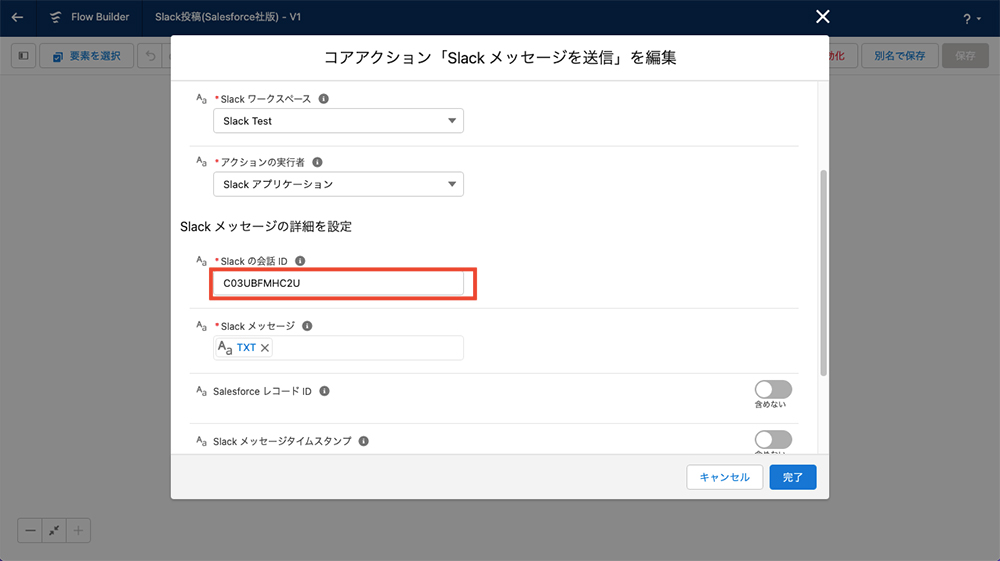Click the Slack メッセージの詳細を設定 heading
This screenshot has width=1000, height=561.
point(266,226)
